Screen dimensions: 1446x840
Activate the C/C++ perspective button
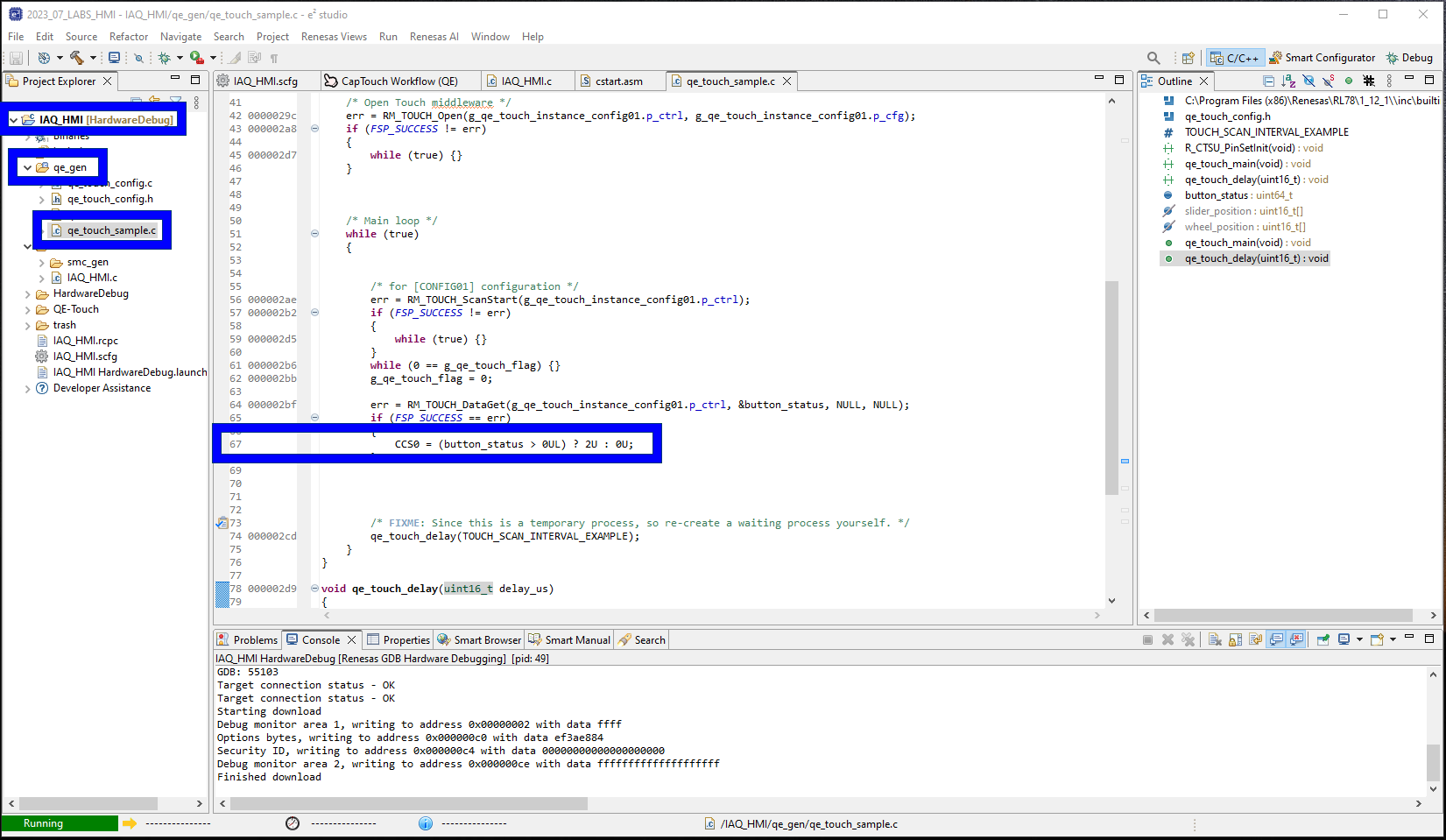pyautogui.click(x=1234, y=58)
